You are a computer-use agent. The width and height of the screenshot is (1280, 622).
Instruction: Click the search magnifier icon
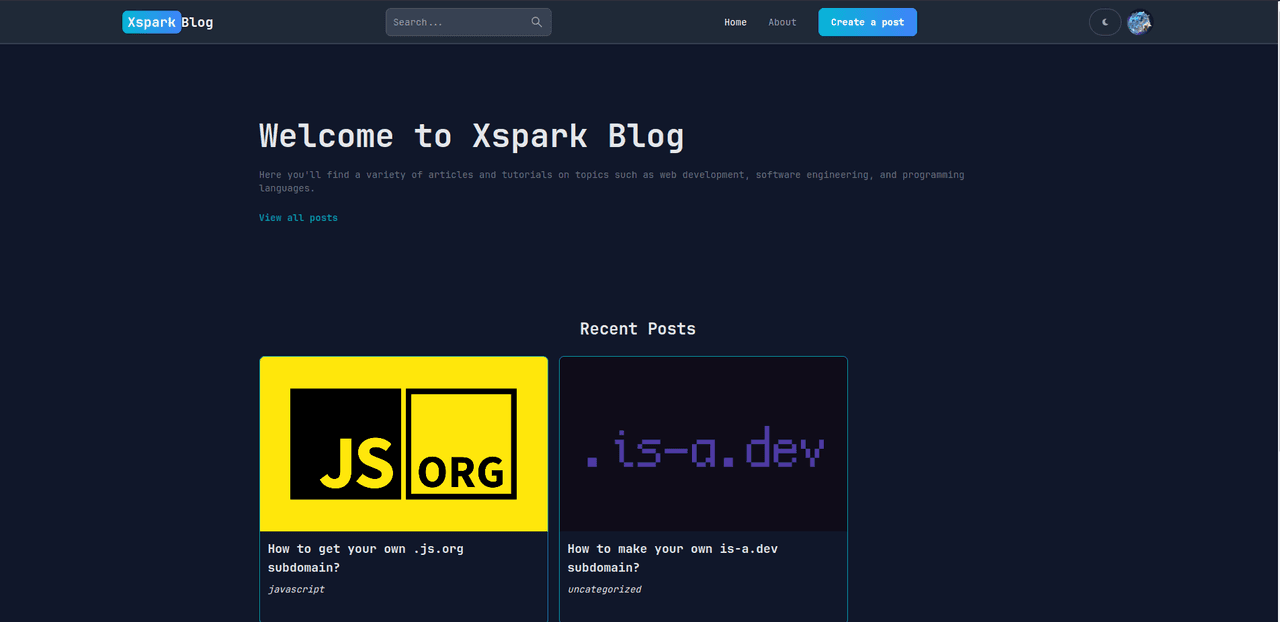click(536, 21)
